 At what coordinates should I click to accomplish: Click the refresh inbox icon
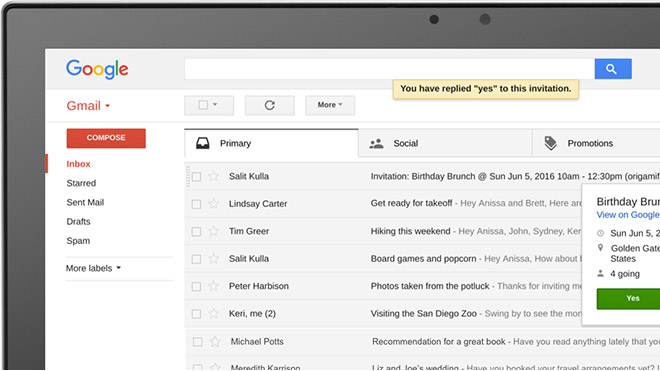(270, 105)
